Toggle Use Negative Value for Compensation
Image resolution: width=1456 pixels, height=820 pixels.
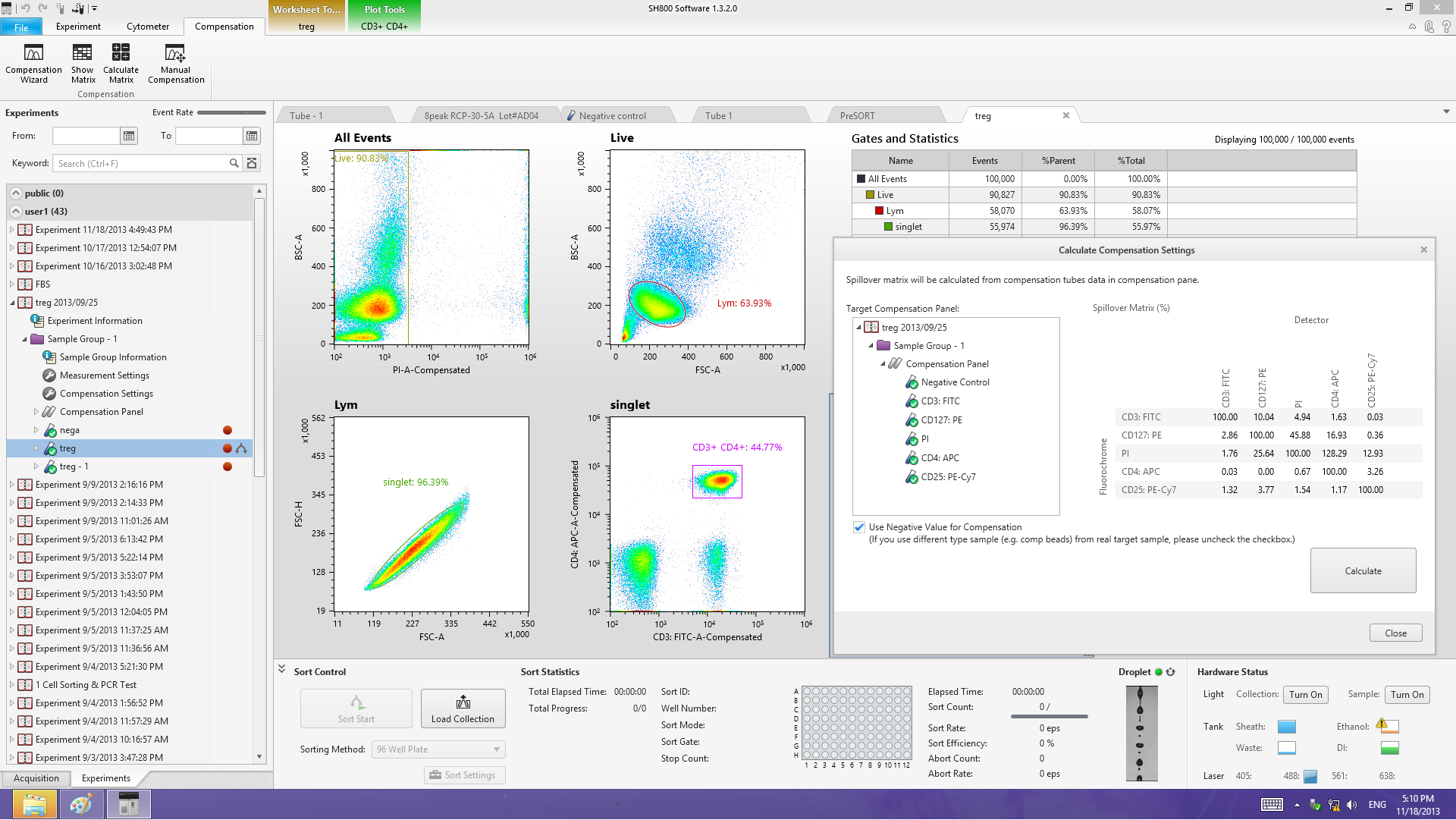(x=859, y=527)
